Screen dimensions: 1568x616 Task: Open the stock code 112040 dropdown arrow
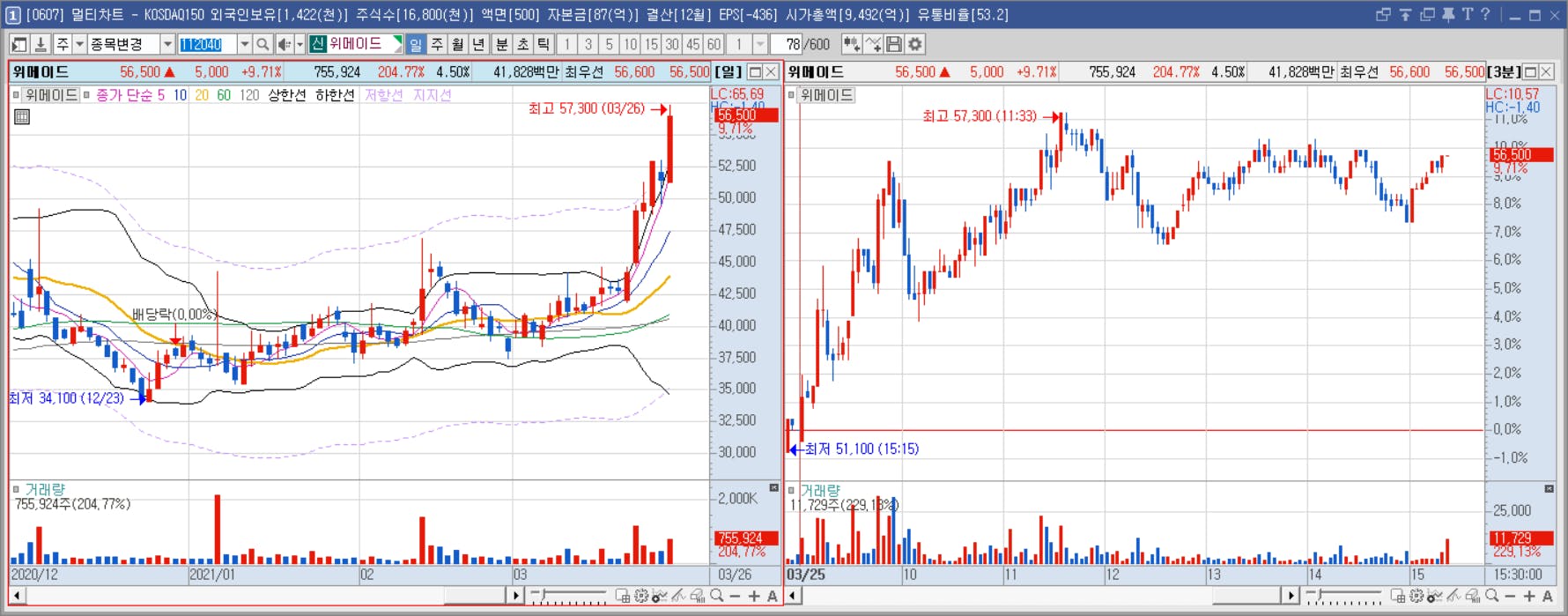245,44
